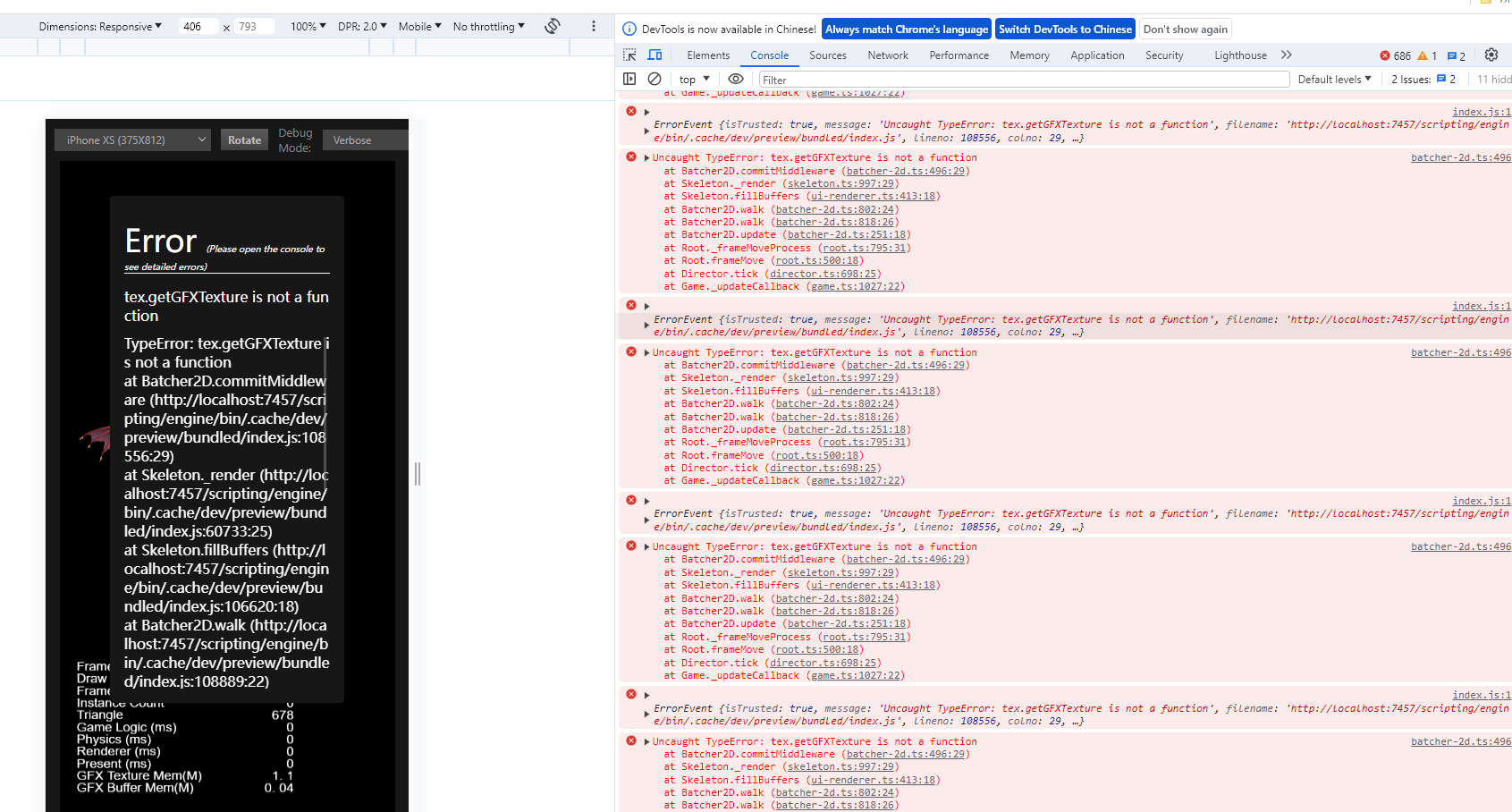Open the top JavaScript context dropdown
This screenshot has width=1512, height=812.
(x=695, y=80)
